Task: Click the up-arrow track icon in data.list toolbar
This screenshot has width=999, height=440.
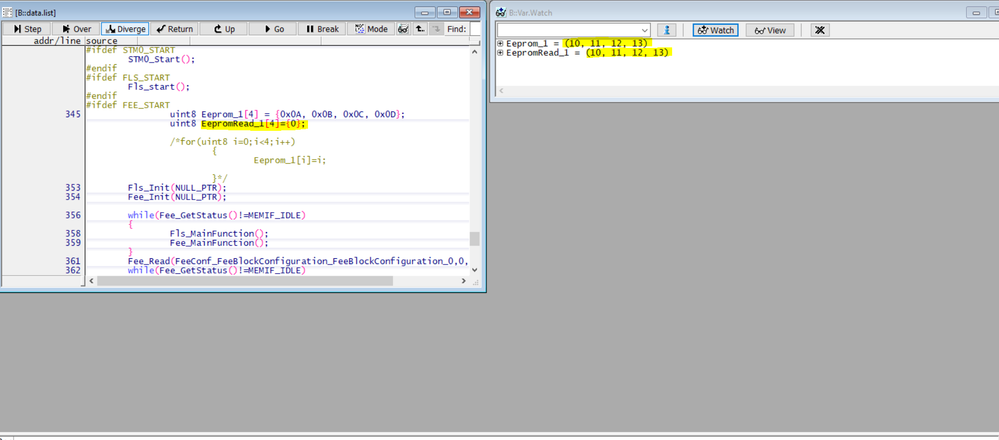Action: pos(420,29)
